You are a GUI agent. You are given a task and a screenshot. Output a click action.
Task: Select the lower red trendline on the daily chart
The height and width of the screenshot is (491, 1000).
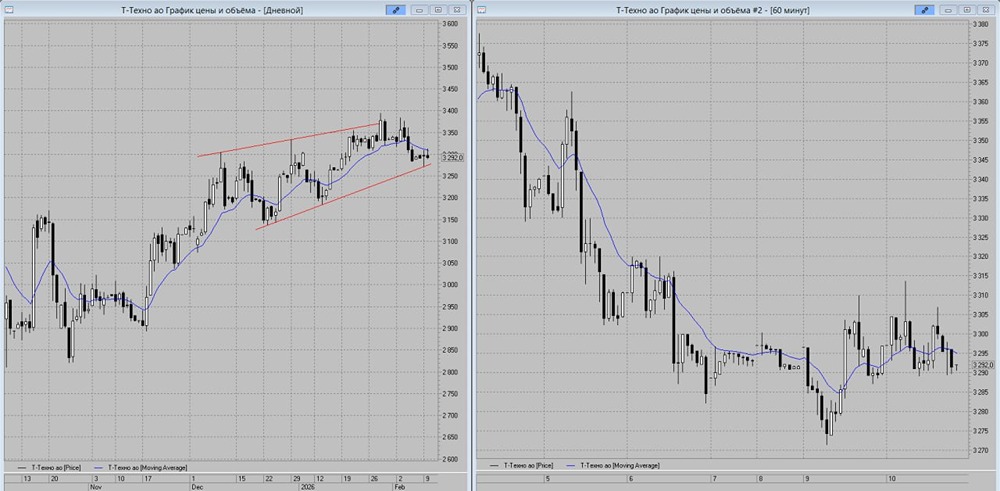[343, 196]
